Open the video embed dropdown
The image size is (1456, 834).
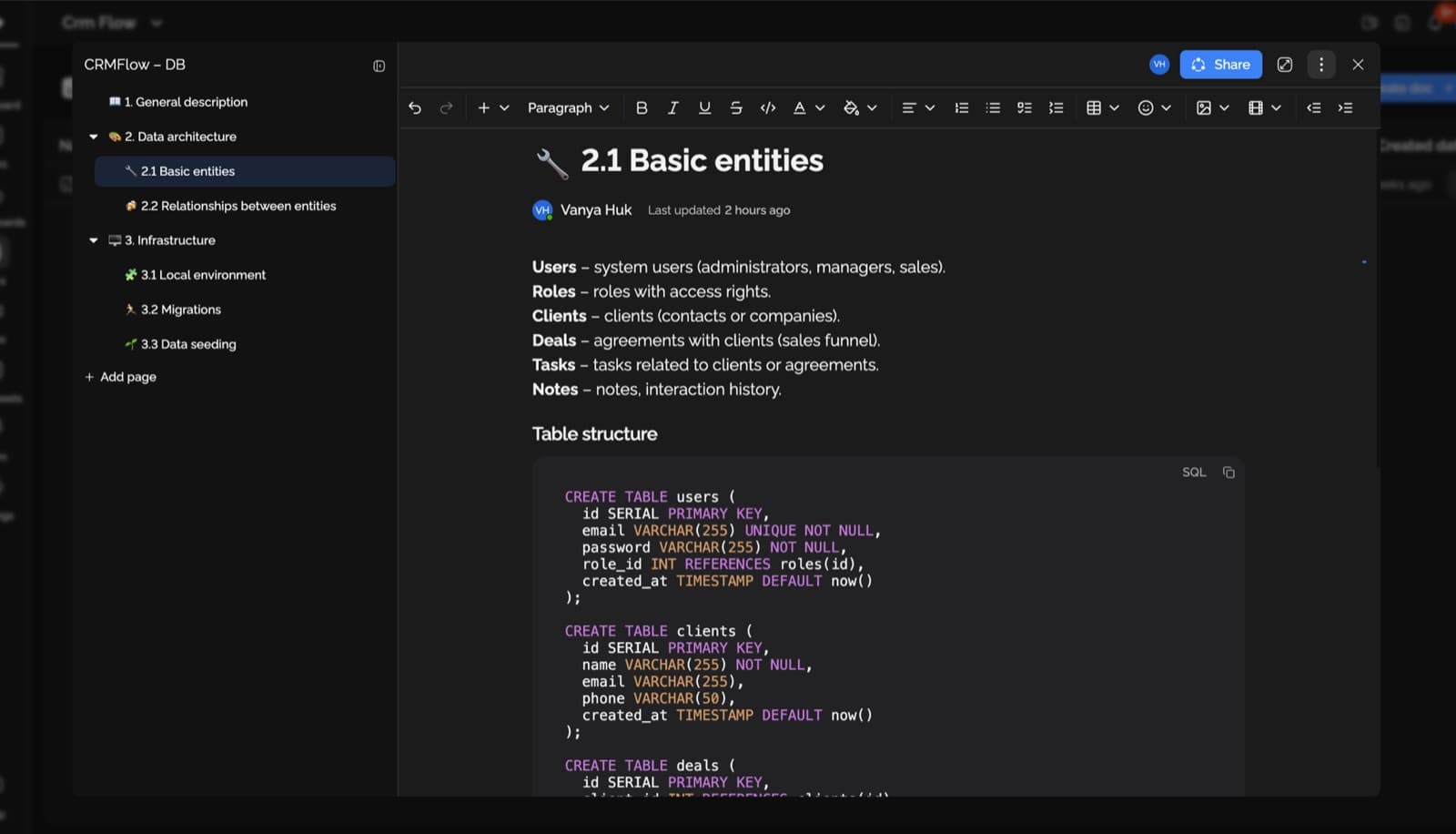tap(1264, 107)
